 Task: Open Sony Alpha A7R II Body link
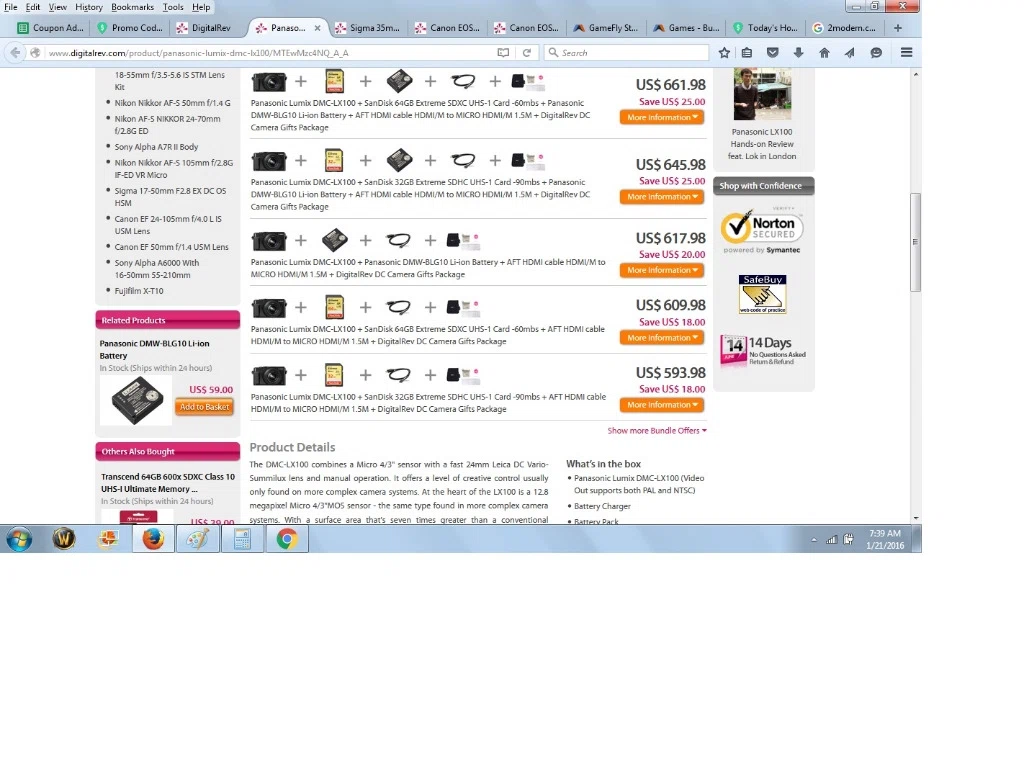[156, 147]
